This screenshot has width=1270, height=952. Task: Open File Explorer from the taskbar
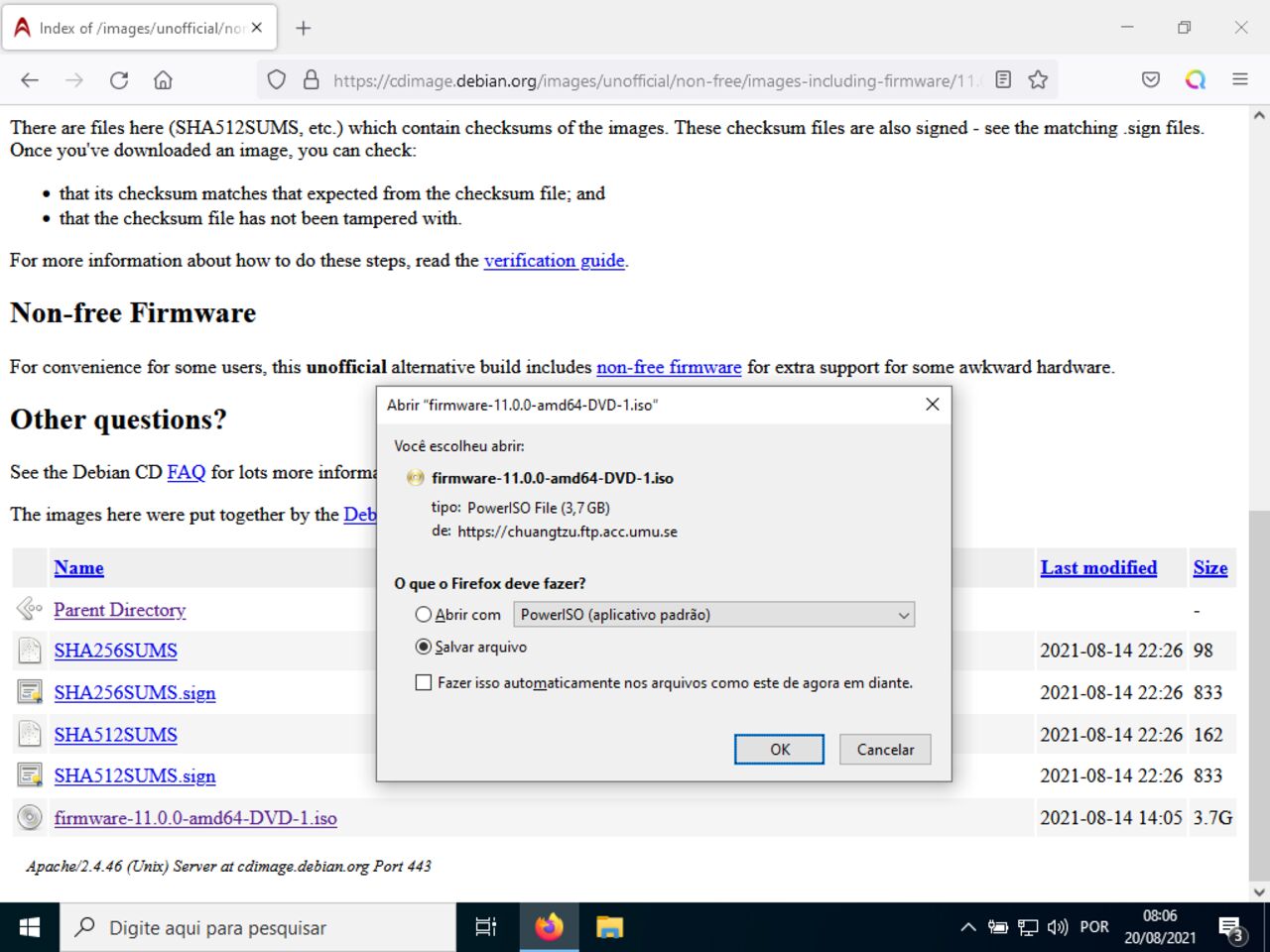(609, 927)
